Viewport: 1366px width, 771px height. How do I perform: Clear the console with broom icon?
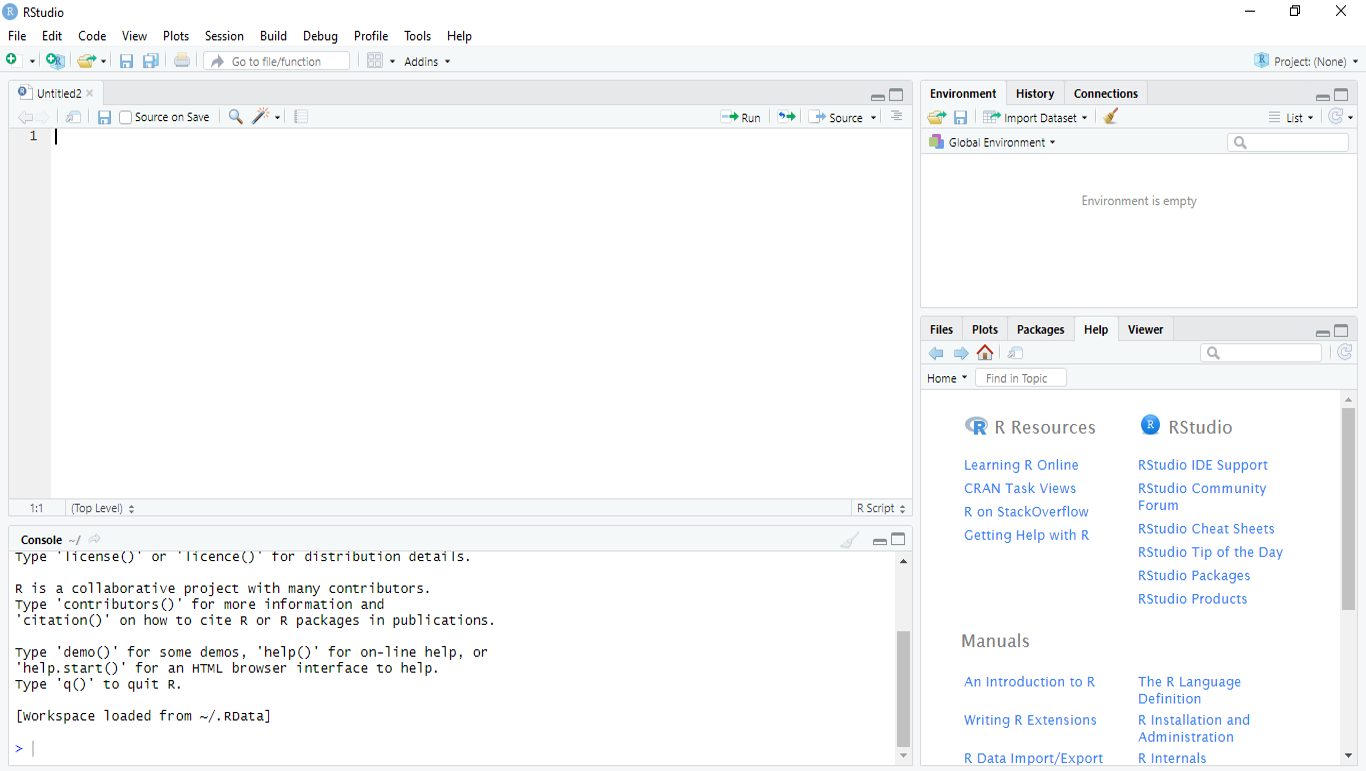849,541
